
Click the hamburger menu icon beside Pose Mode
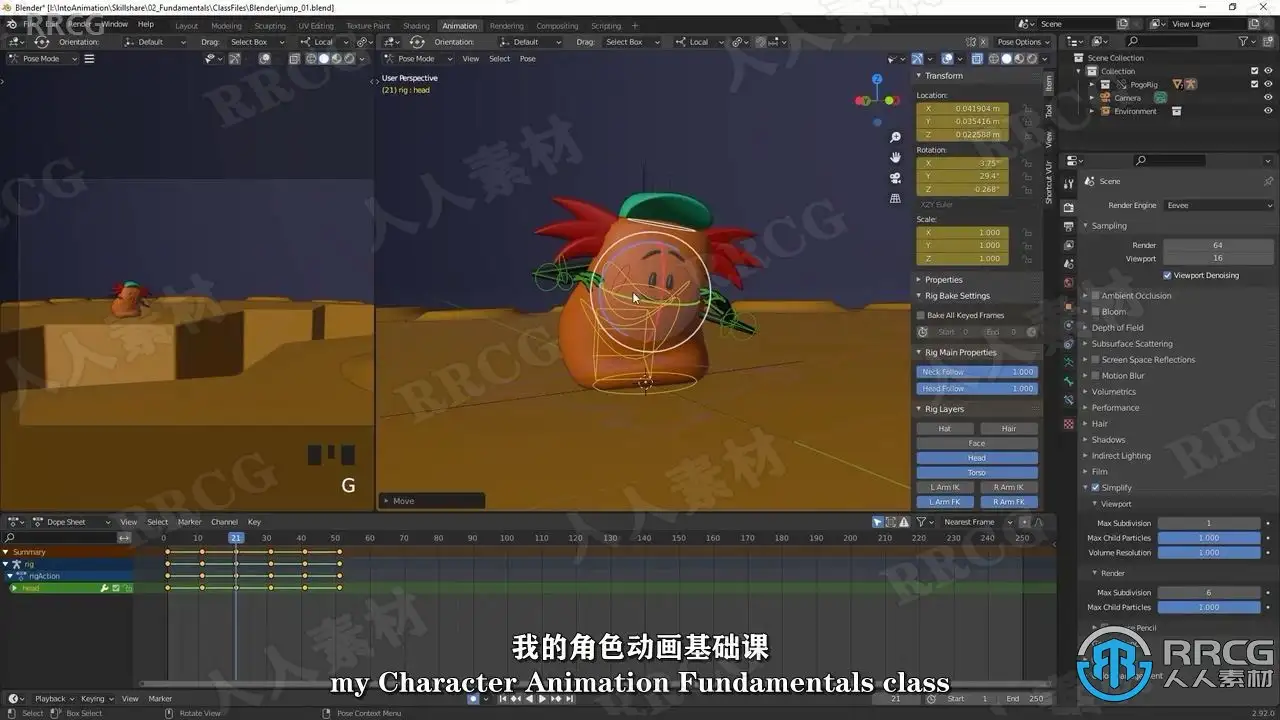tap(89, 59)
